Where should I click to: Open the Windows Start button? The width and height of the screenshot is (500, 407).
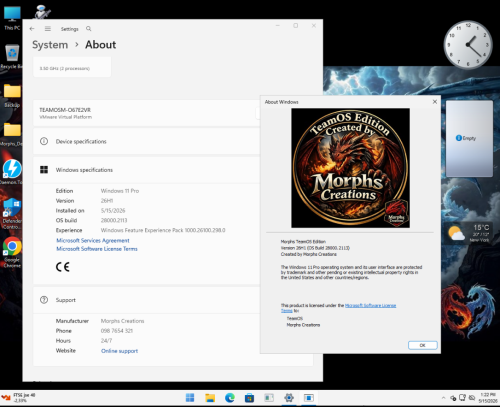(190, 397)
